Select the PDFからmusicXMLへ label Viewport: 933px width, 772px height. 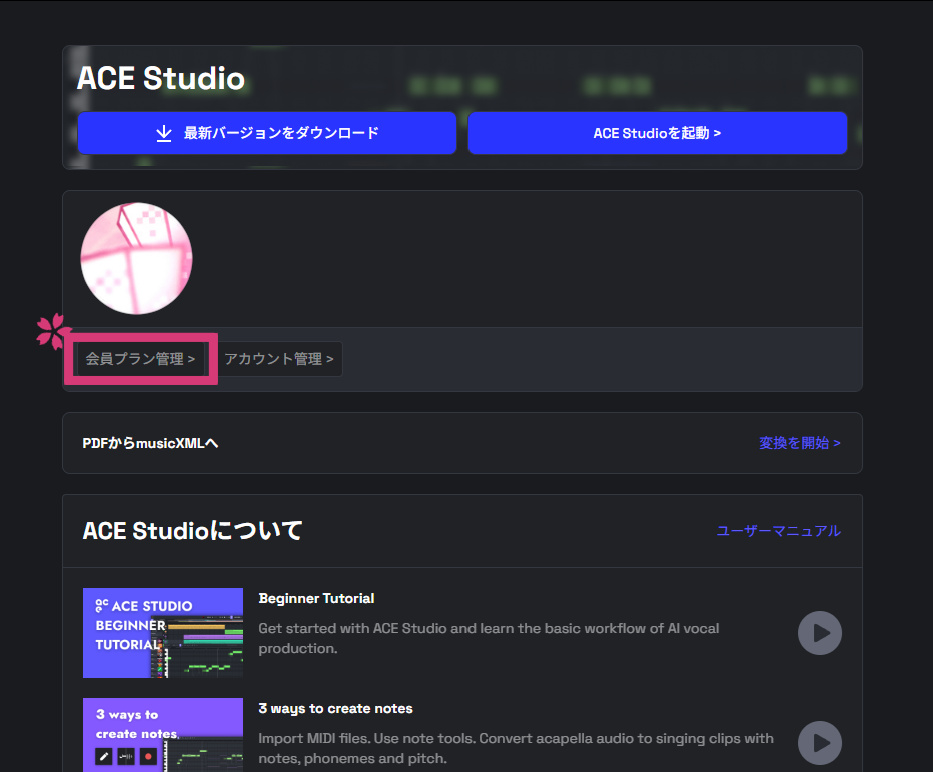(x=150, y=443)
